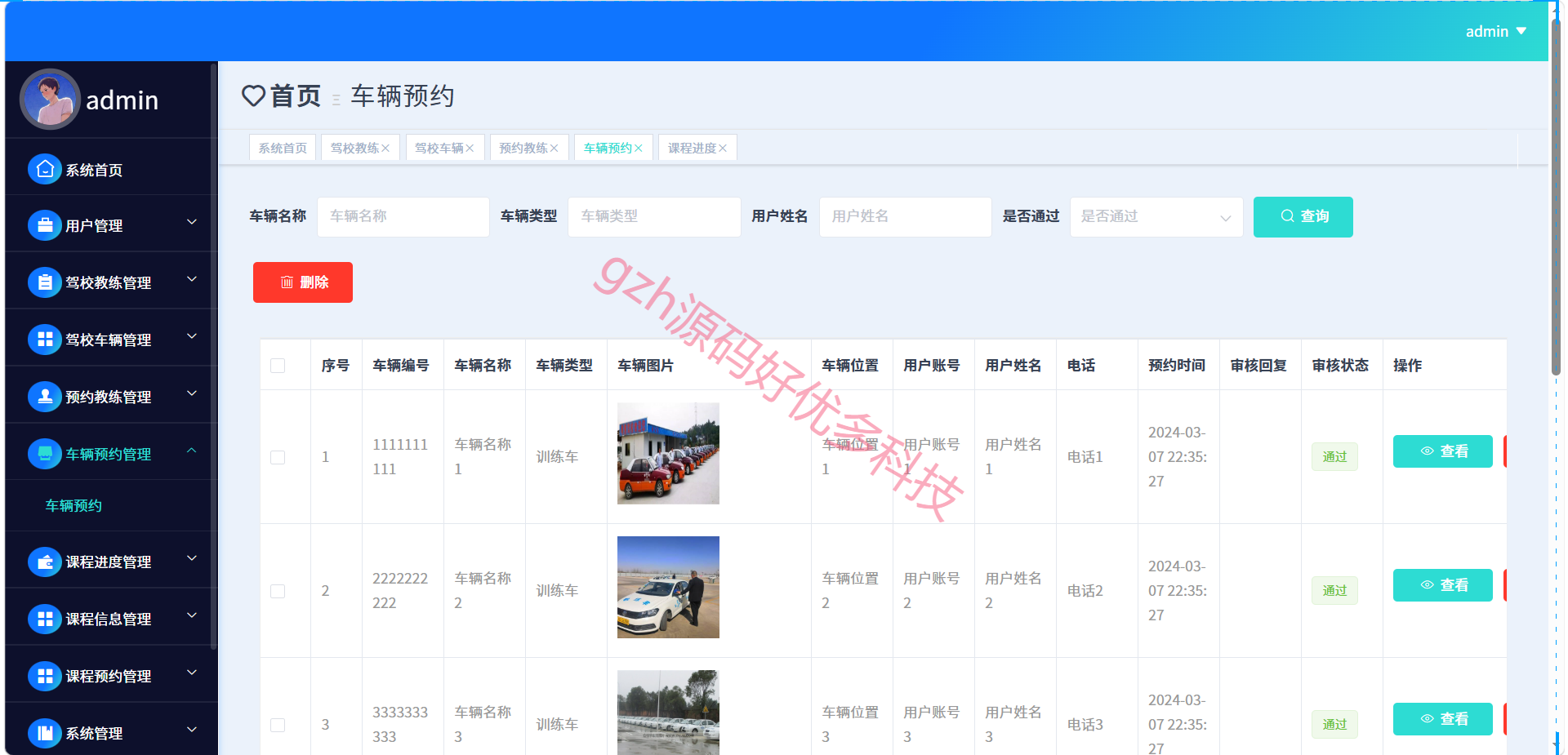Collapse the 车辆预约管理 menu chevron
Screen dimensions: 1568x755
(192, 451)
